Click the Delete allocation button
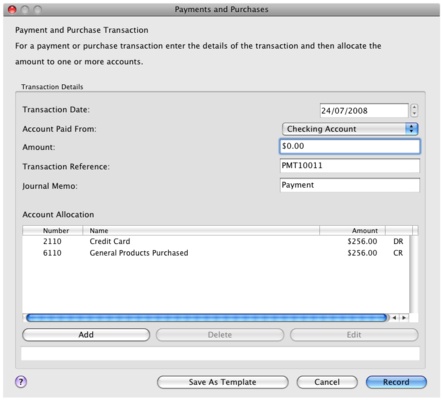The image size is (442, 400). click(x=220, y=335)
